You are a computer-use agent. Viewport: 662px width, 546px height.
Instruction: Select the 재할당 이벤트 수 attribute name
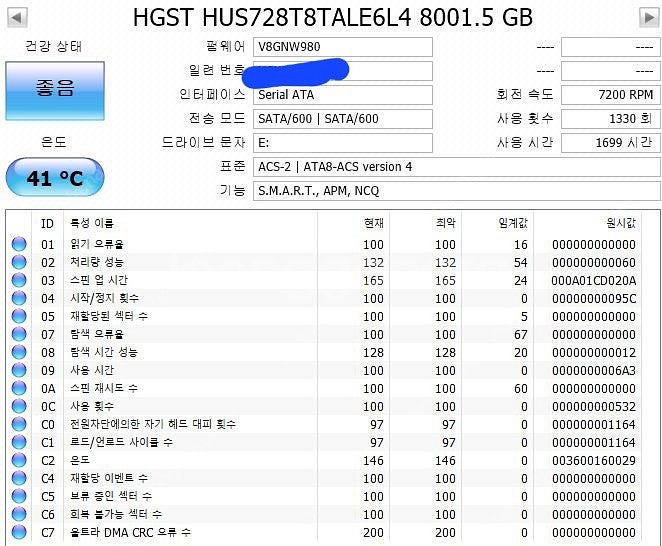tap(109, 478)
